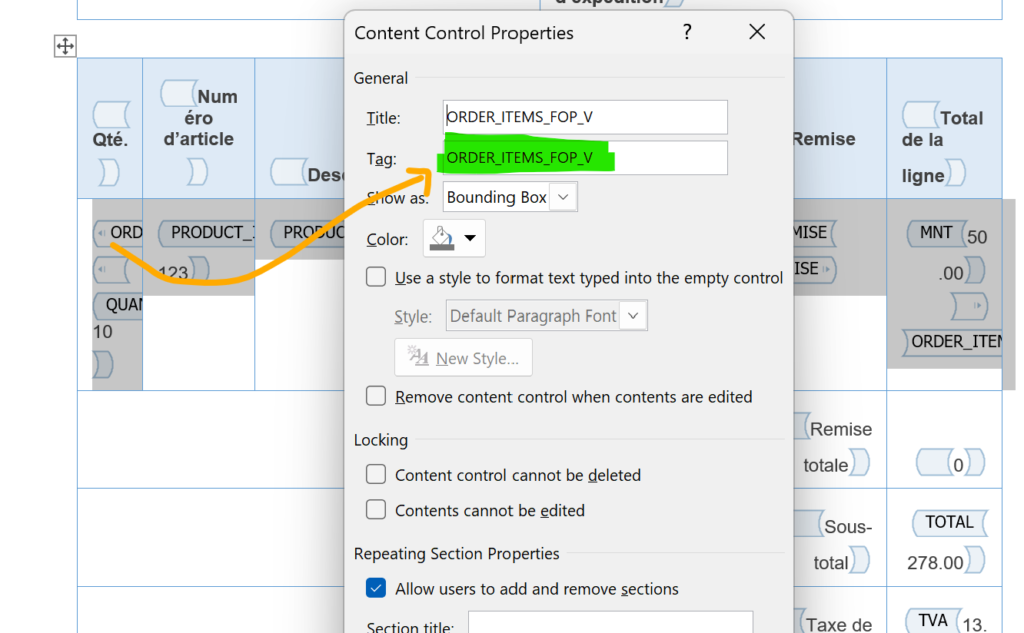Click the Total de la ligne header

(943, 147)
